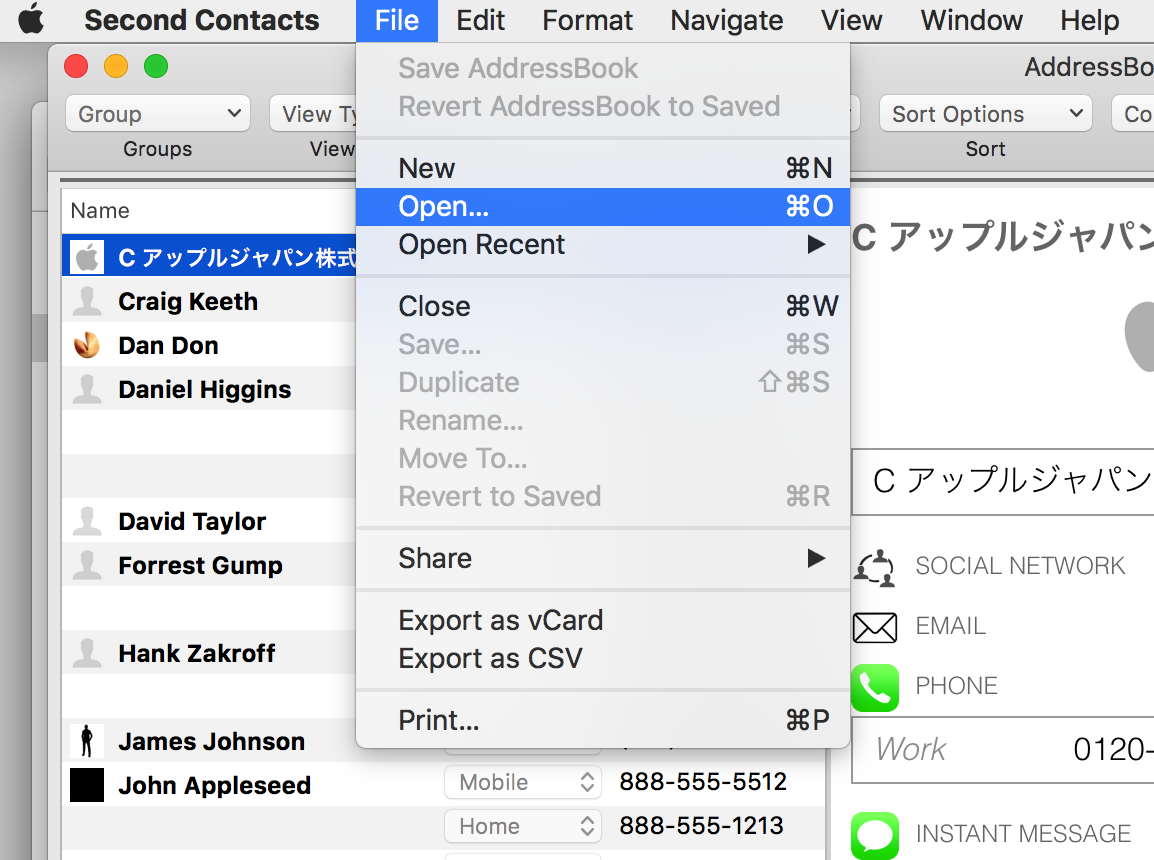Choose New from the File menu
Viewport: 1154px width, 860px height.
(603, 168)
